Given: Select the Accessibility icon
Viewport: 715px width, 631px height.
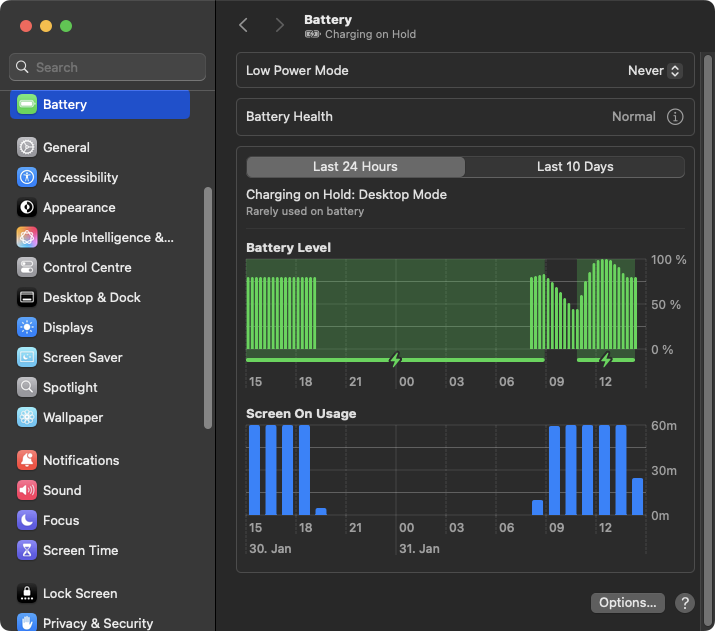Looking at the screenshot, I should tap(27, 177).
